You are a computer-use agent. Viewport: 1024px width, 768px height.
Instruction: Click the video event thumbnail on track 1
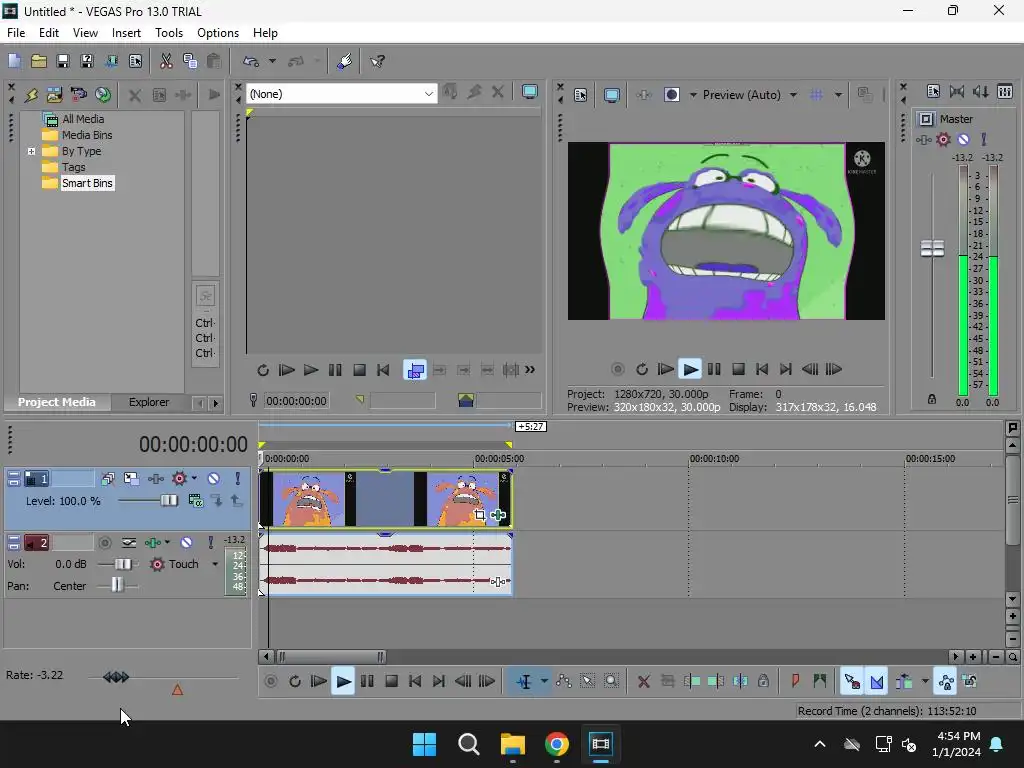pos(386,500)
